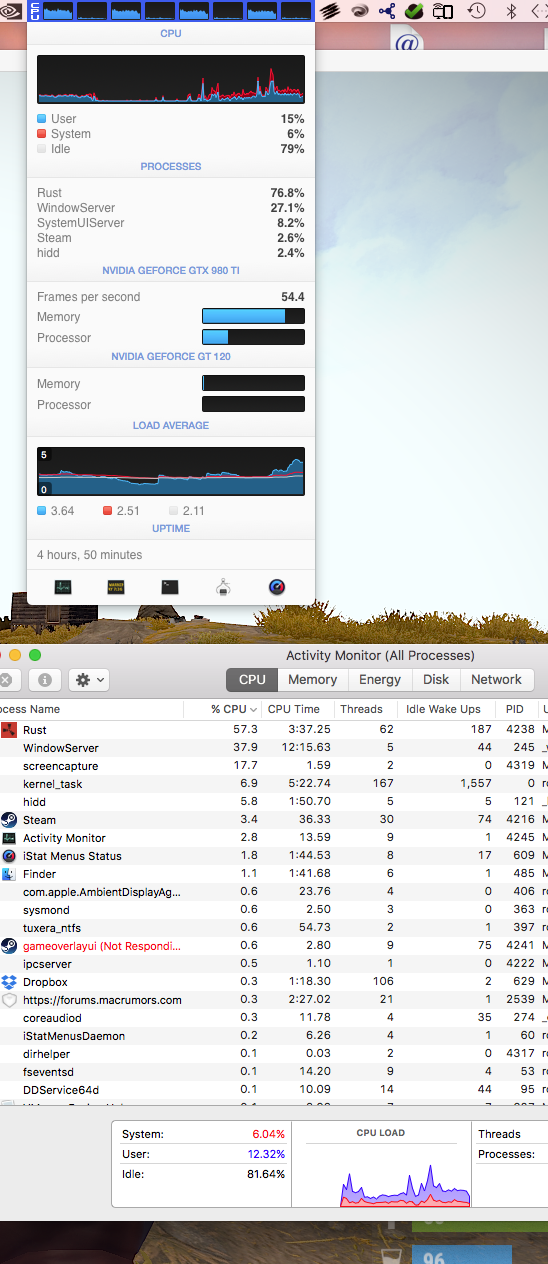Select the coreaudiod process row
Image resolution: width=548 pixels, height=1264 pixels.
(274, 1018)
